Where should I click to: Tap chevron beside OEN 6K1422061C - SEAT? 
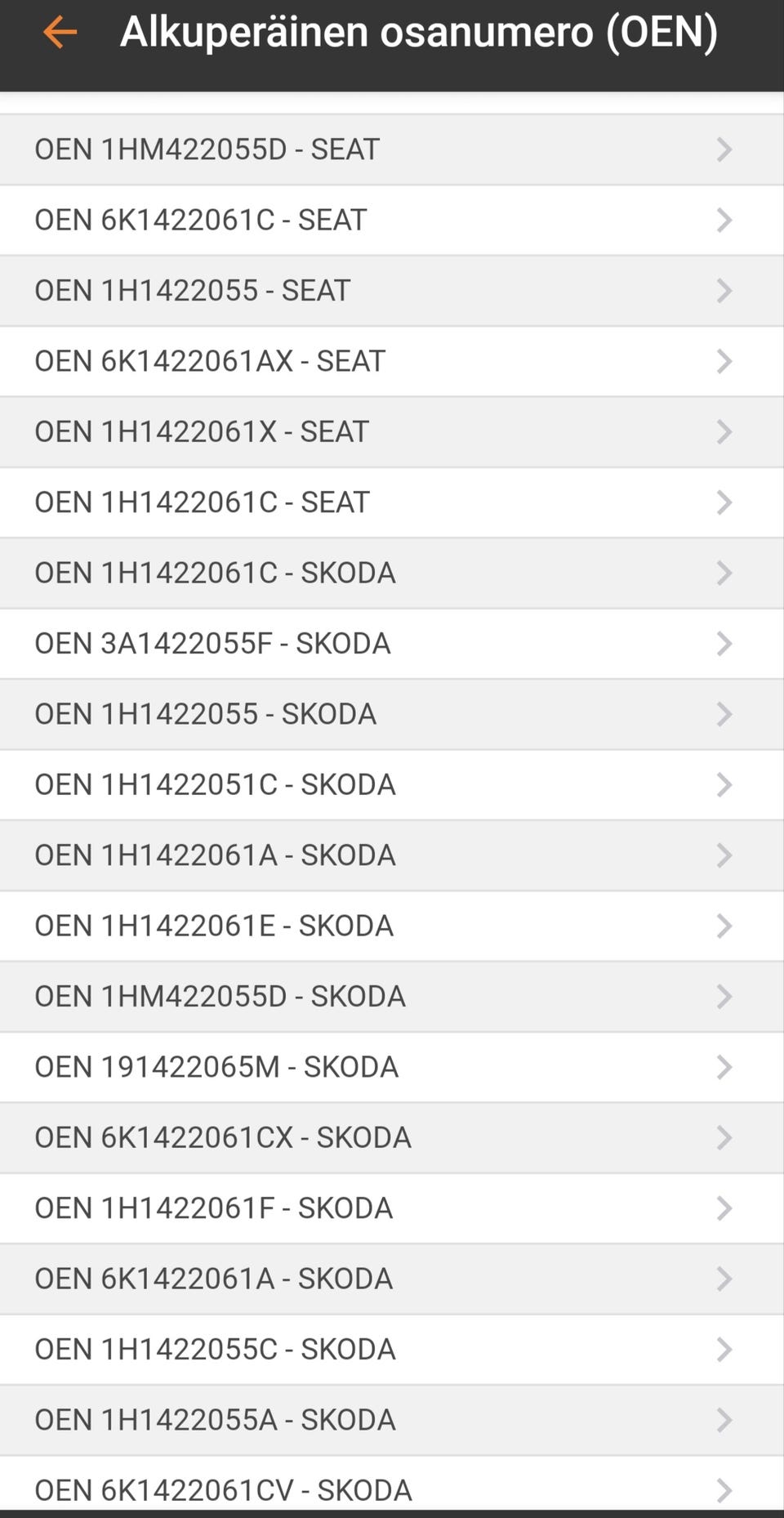[x=724, y=220]
